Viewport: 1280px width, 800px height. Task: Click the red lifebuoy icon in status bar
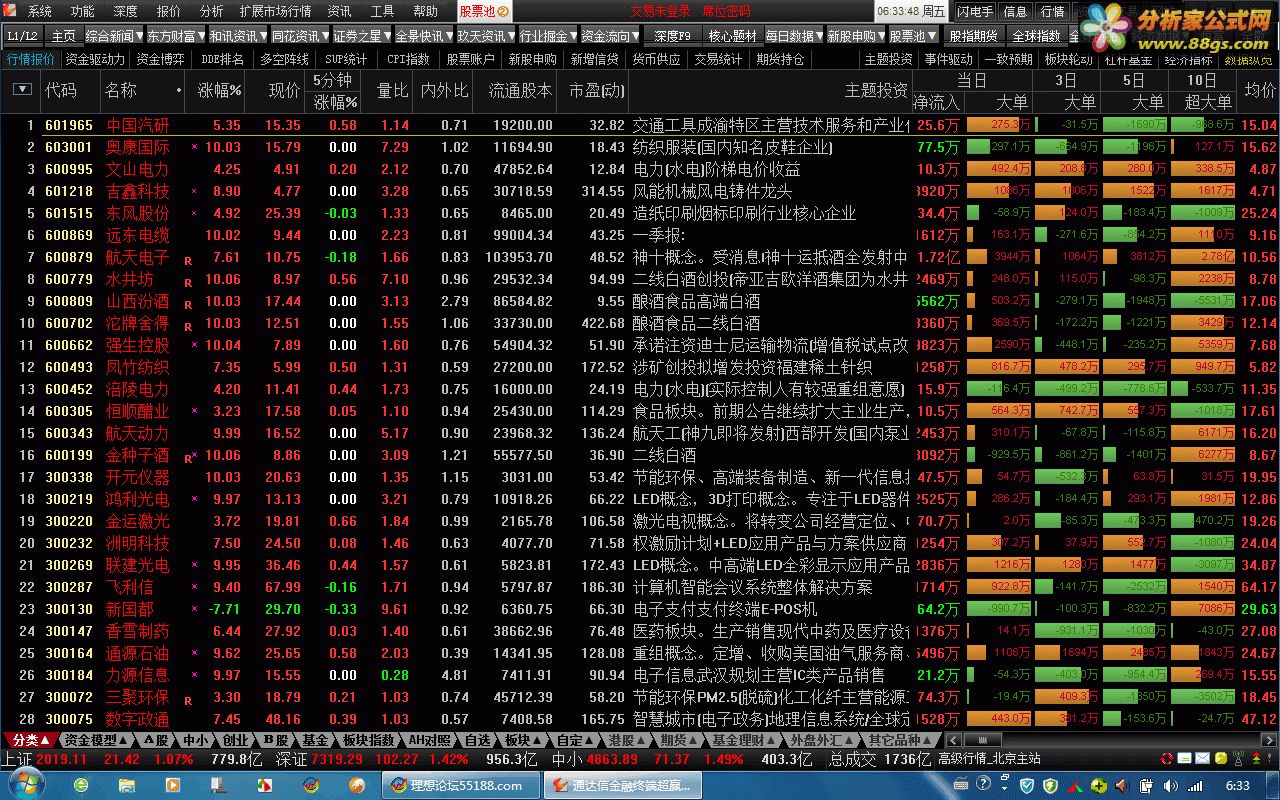pos(1167,760)
